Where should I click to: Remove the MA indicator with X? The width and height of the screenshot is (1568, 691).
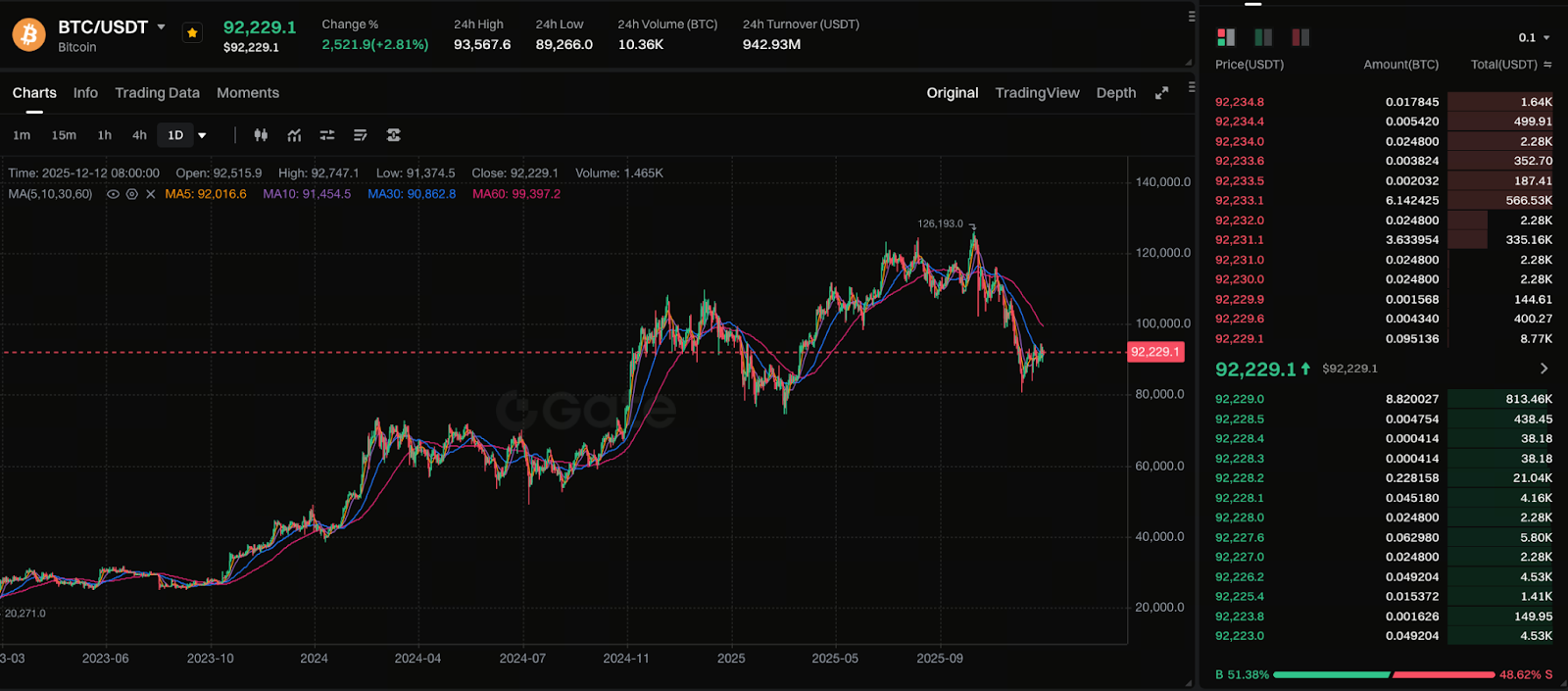151,194
